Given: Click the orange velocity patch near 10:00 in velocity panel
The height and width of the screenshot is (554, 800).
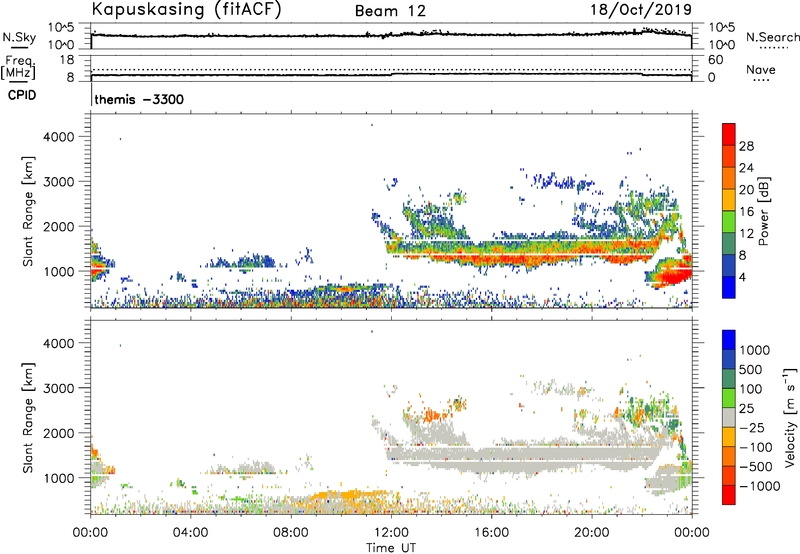Looking at the screenshot, I should pos(347,495).
